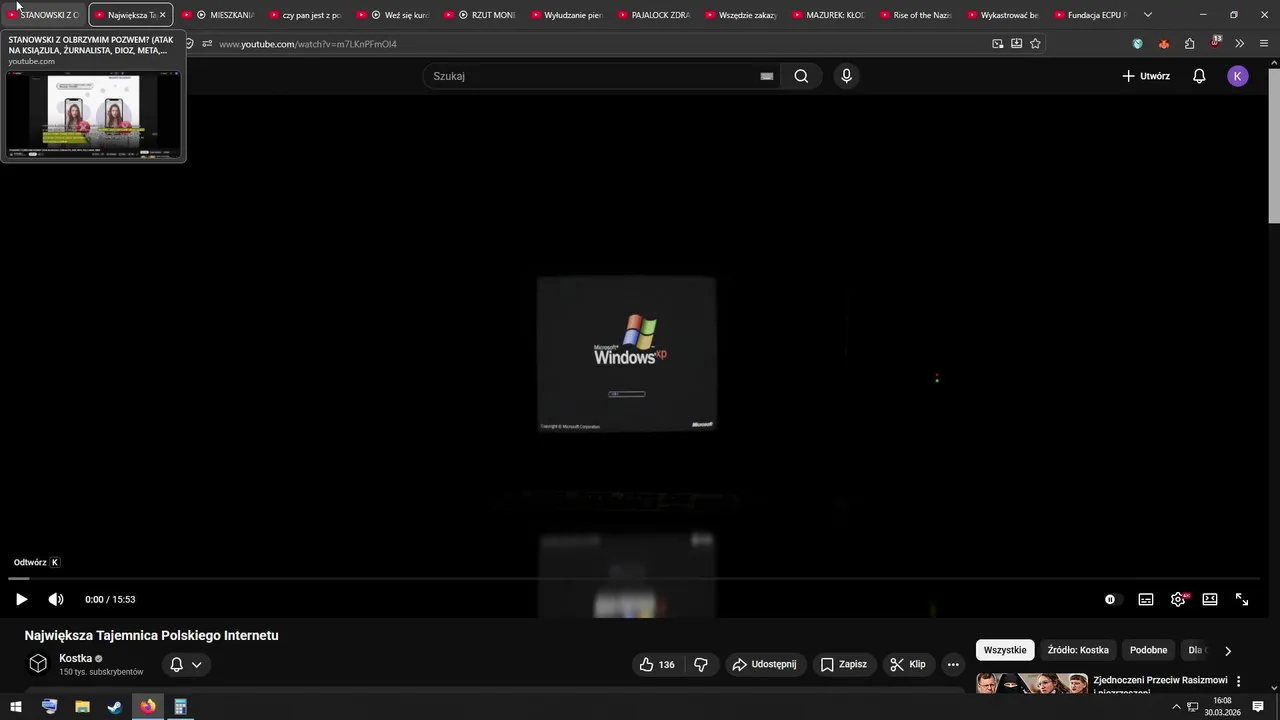Viewport: 1280px width, 720px height.
Task: Open the Zjednoczeni Przeciw Rasizmowi video thumbnail
Action: pos(1032,683)
